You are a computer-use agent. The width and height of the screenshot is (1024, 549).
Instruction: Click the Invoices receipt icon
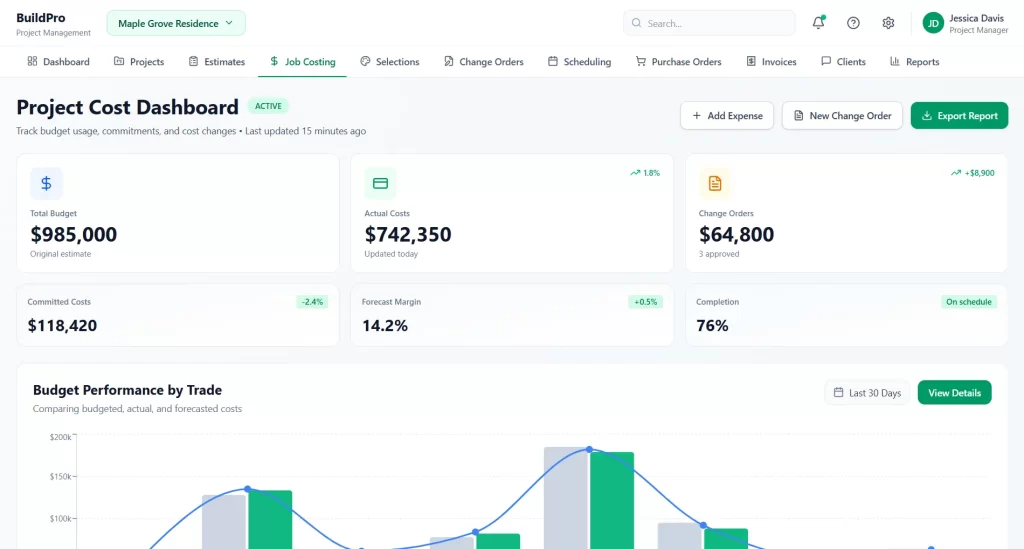click(x=751, y=61)
